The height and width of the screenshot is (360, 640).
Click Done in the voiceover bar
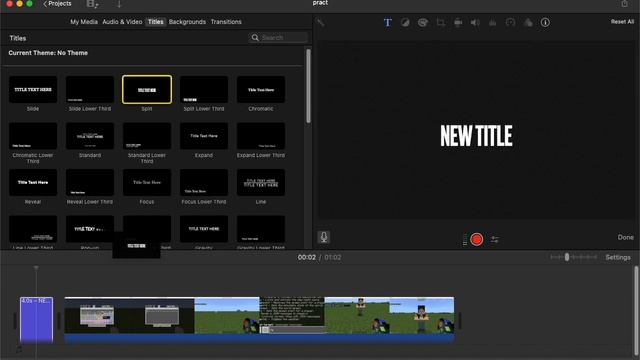[625, 237]
